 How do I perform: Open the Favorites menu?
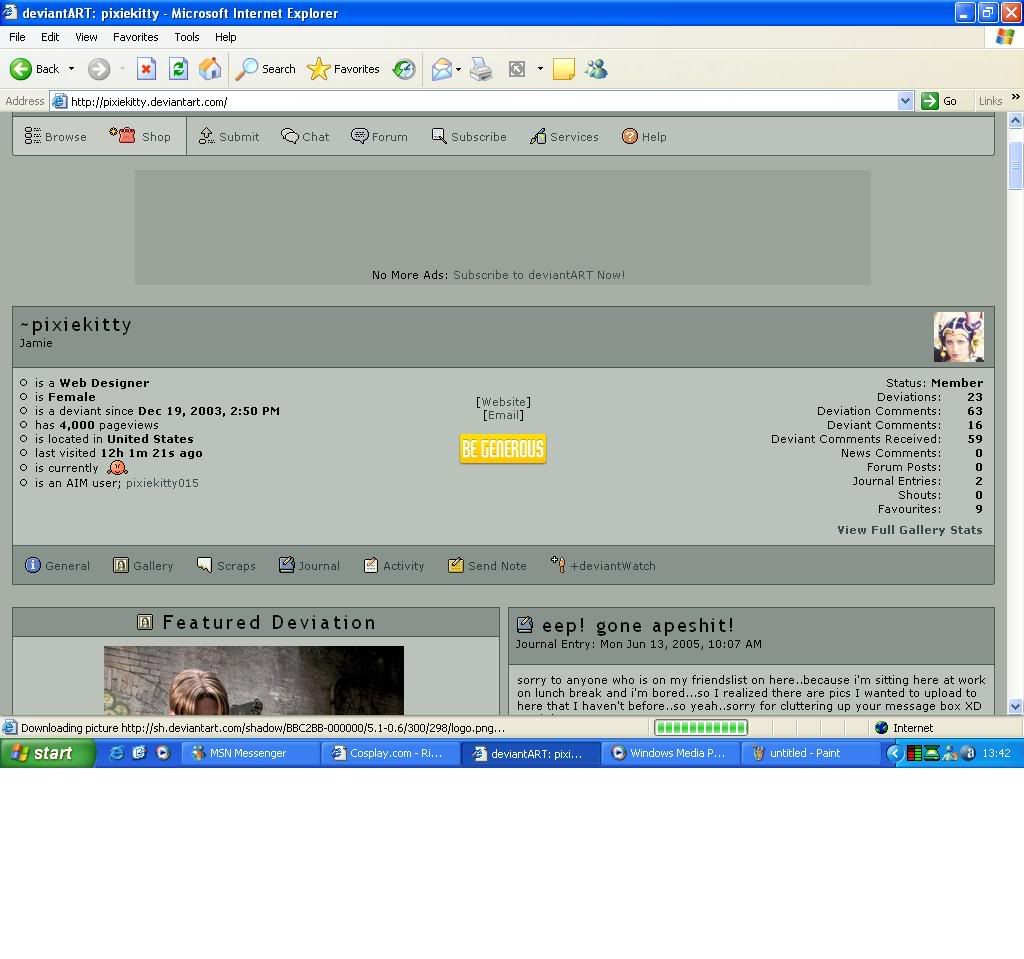click(x=135, y=37)
